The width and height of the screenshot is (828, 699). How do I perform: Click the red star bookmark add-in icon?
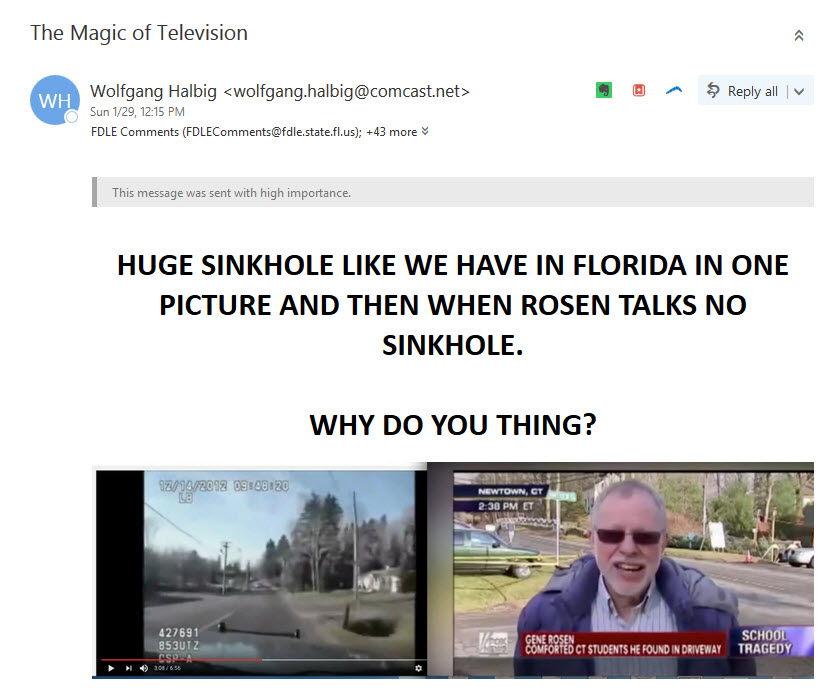pyautogui.click(x=639, y=90)
